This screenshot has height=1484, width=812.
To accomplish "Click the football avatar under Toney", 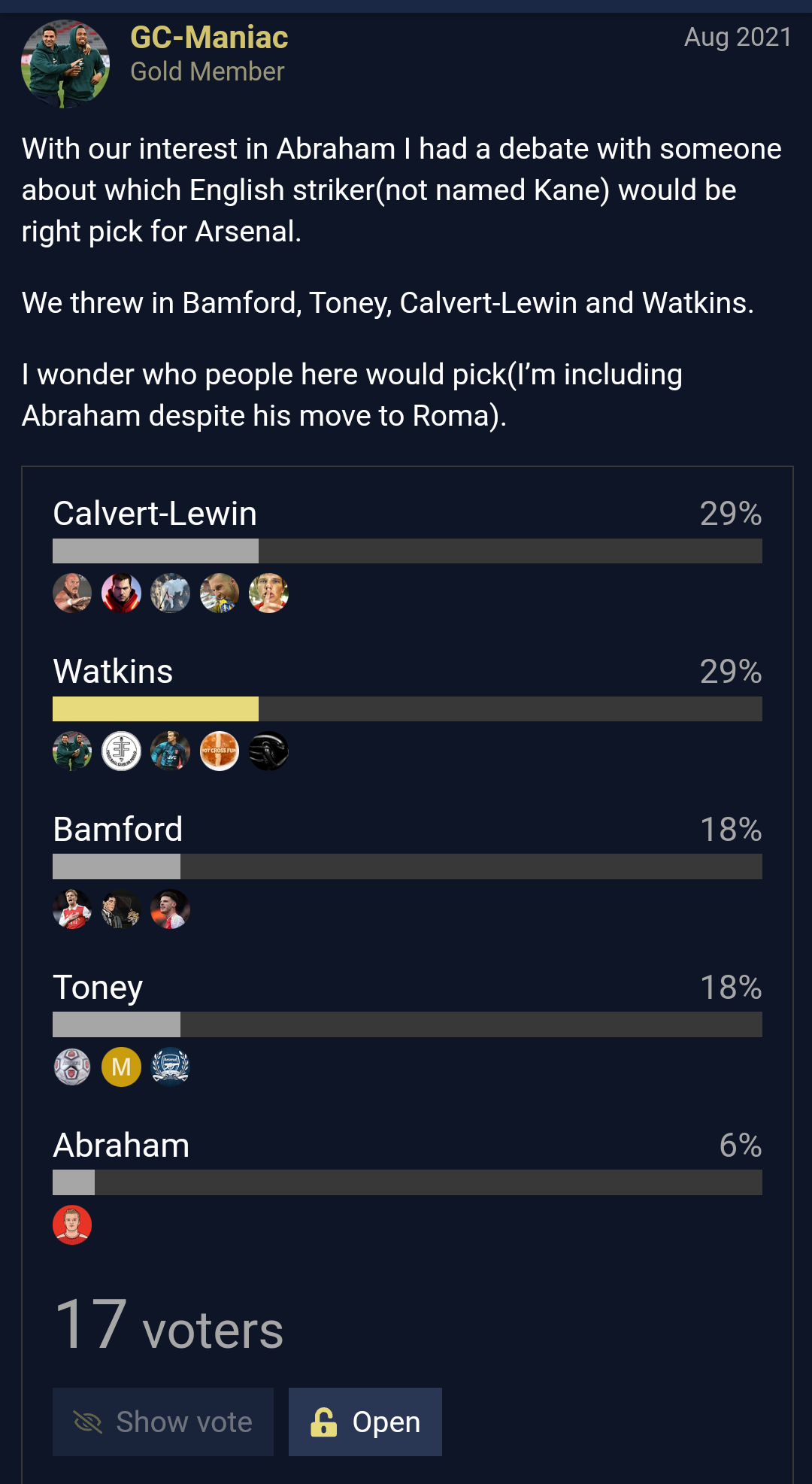I will click(72, 1067).
